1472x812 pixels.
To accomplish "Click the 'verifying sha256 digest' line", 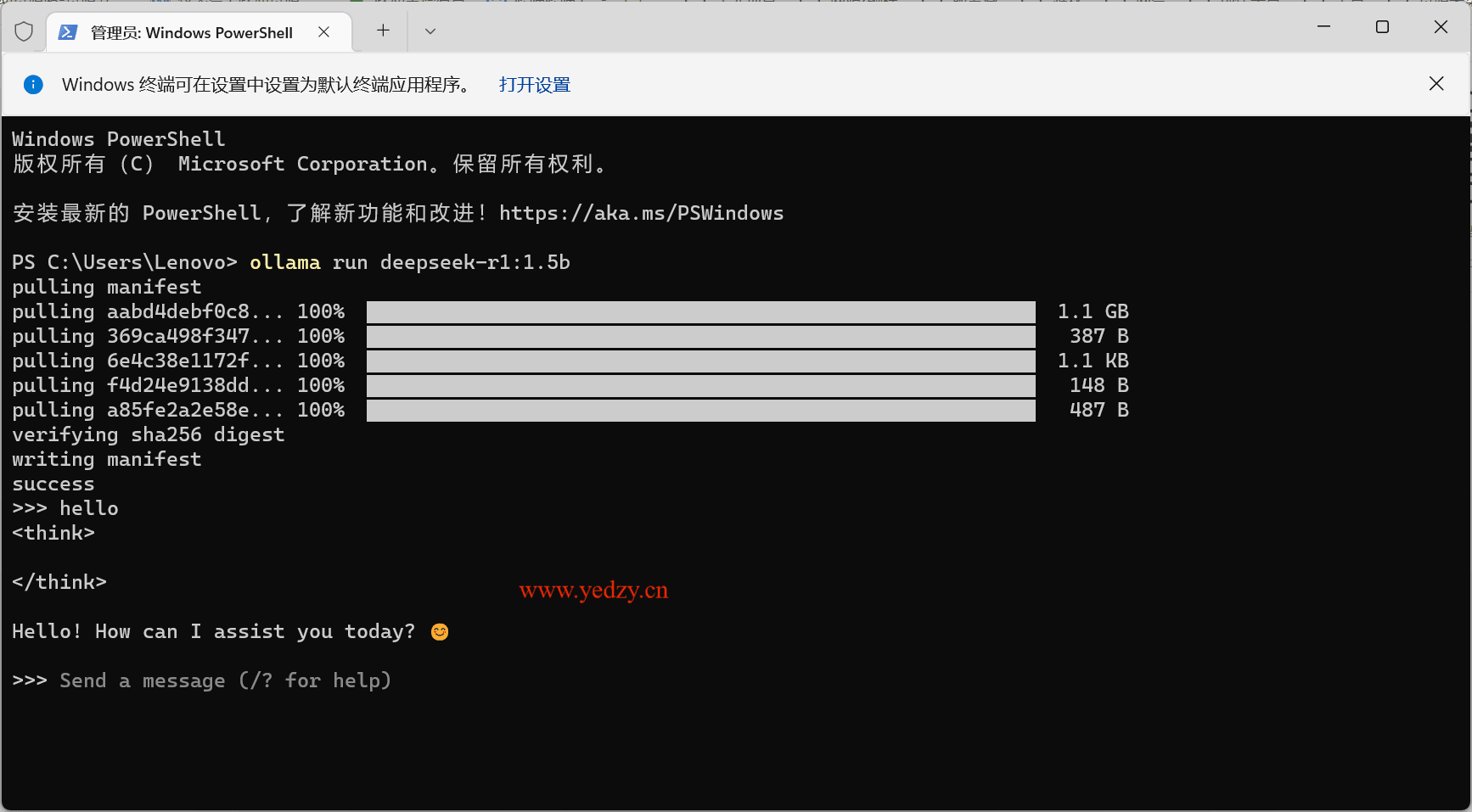I will [149, 435].
